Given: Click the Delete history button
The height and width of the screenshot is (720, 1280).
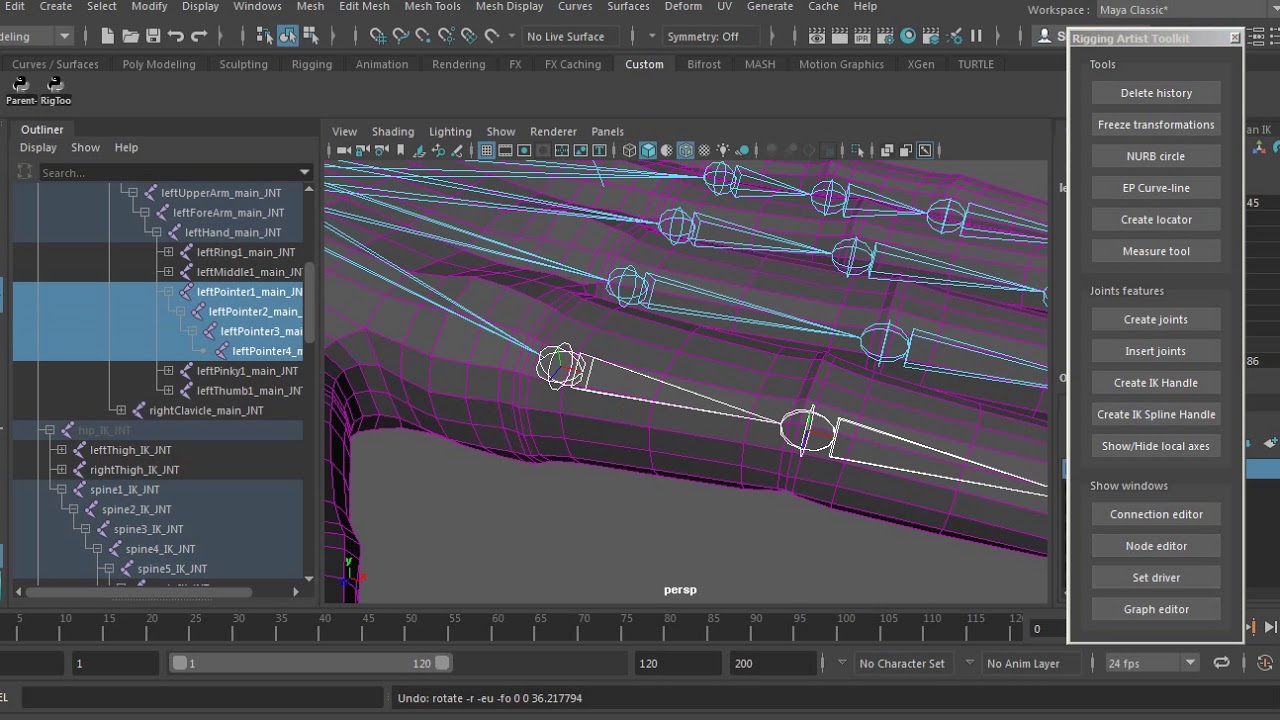Looking at the screenshot, I should point(1156,93).
